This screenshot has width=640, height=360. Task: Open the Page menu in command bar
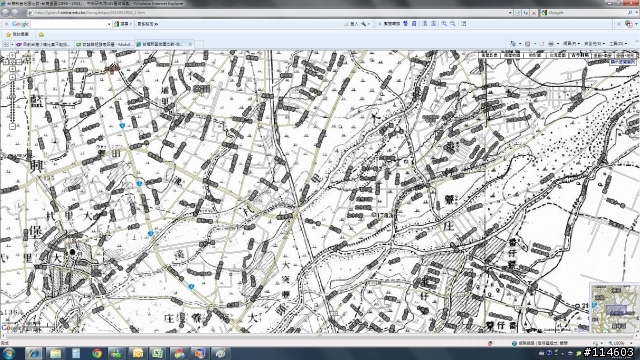click(571, 43)
